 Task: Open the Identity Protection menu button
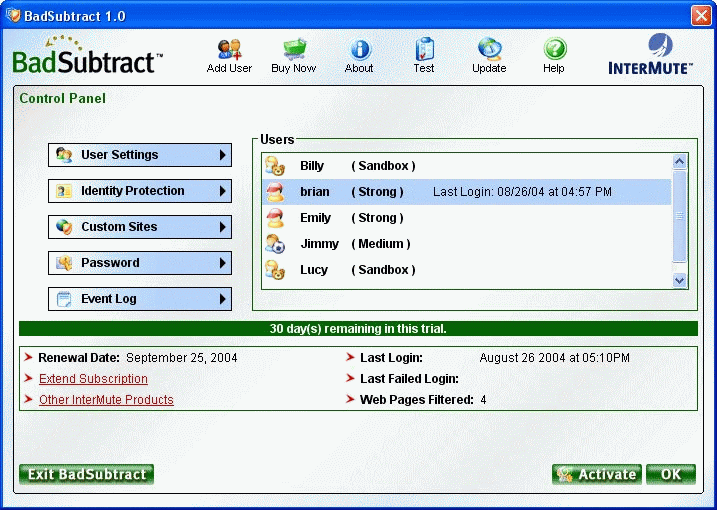(x=140, y=191)
